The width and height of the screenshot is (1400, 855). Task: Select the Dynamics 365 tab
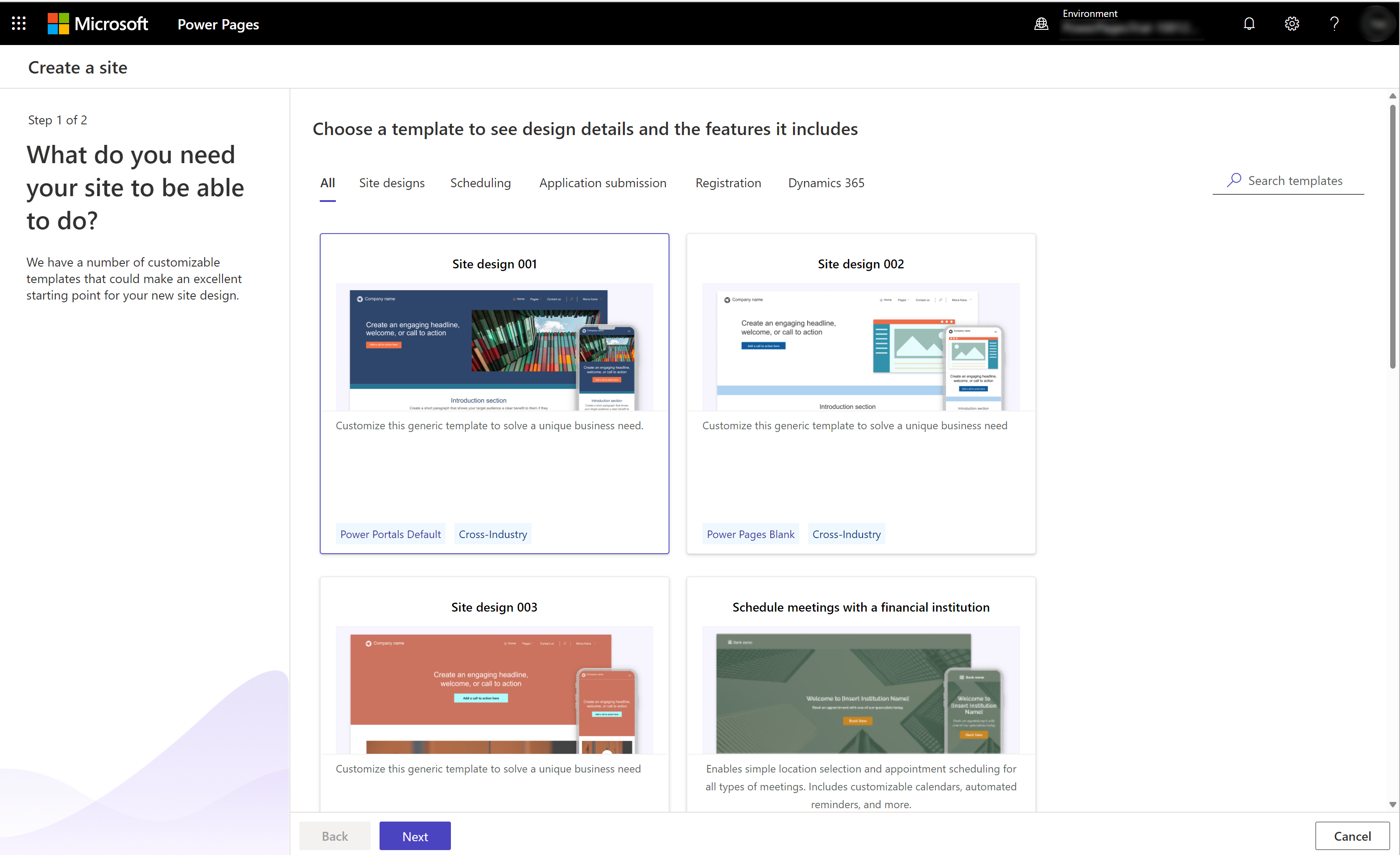(826, 182)
